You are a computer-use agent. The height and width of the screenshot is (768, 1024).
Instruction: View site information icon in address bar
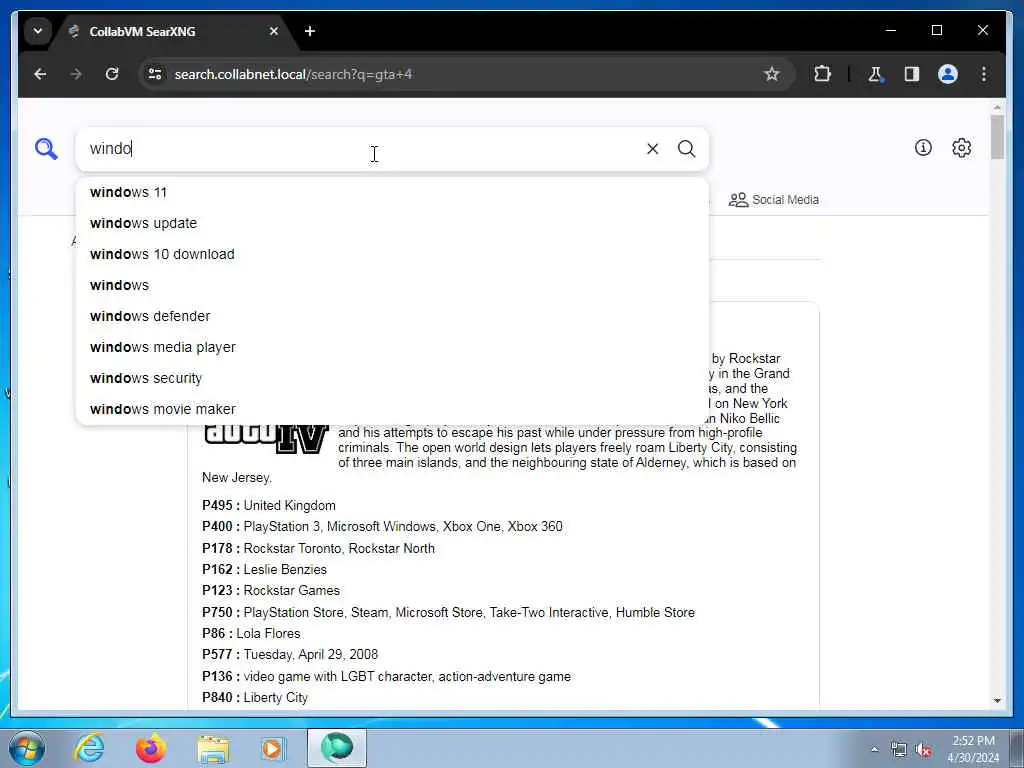(155, 74)
